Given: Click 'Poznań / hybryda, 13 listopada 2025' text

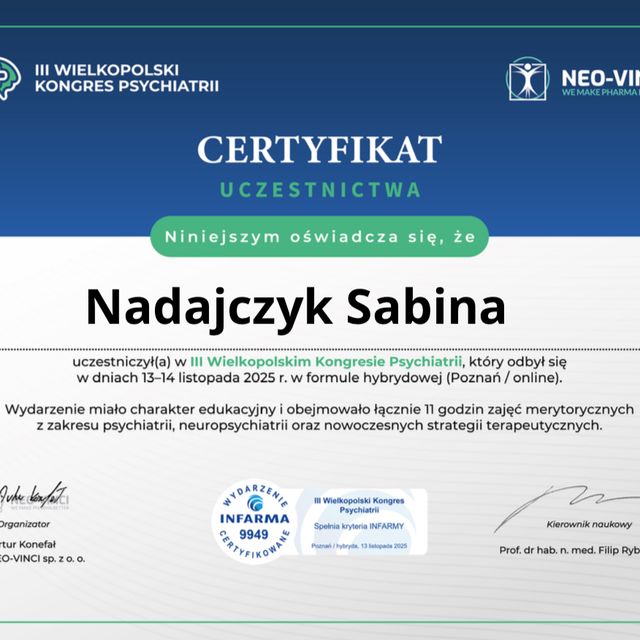Looking at the screenshot, I should click(359, 546).
